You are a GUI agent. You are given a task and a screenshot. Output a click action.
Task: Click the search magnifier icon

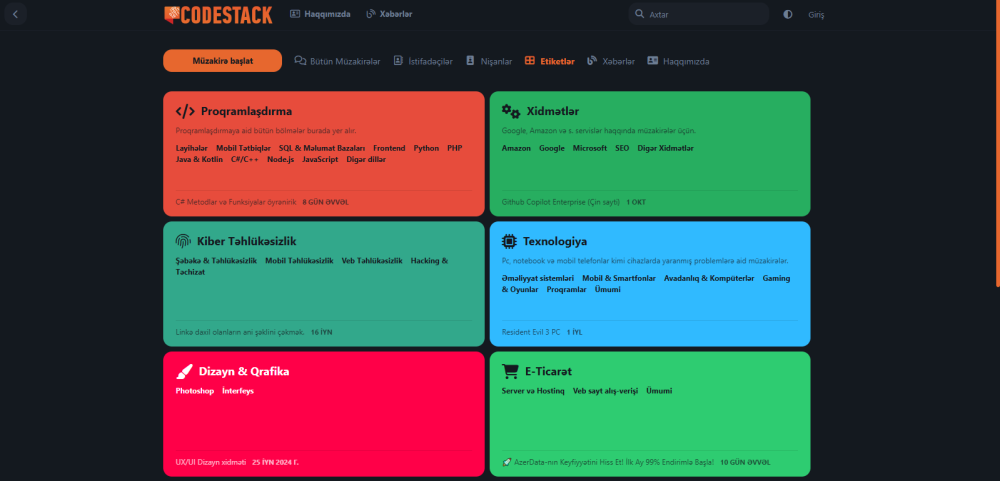pyautogui.click(x=639, y=14)
